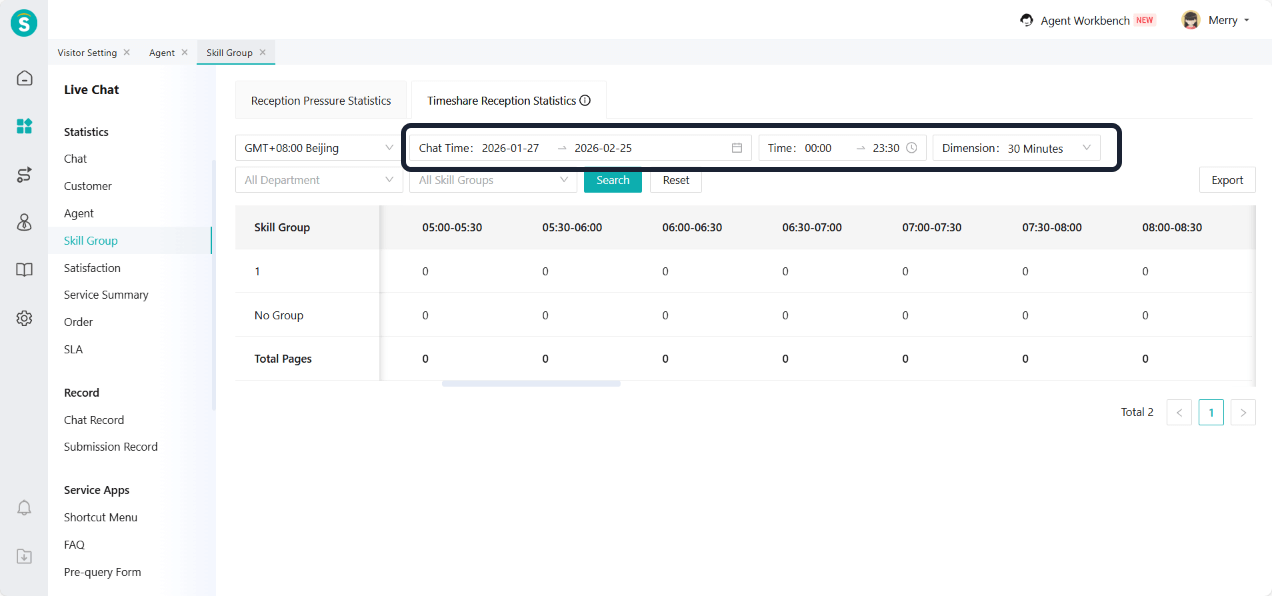
Task: Open the Merry user account menu
Action: pyautogui.click(x=1216, y=20)
